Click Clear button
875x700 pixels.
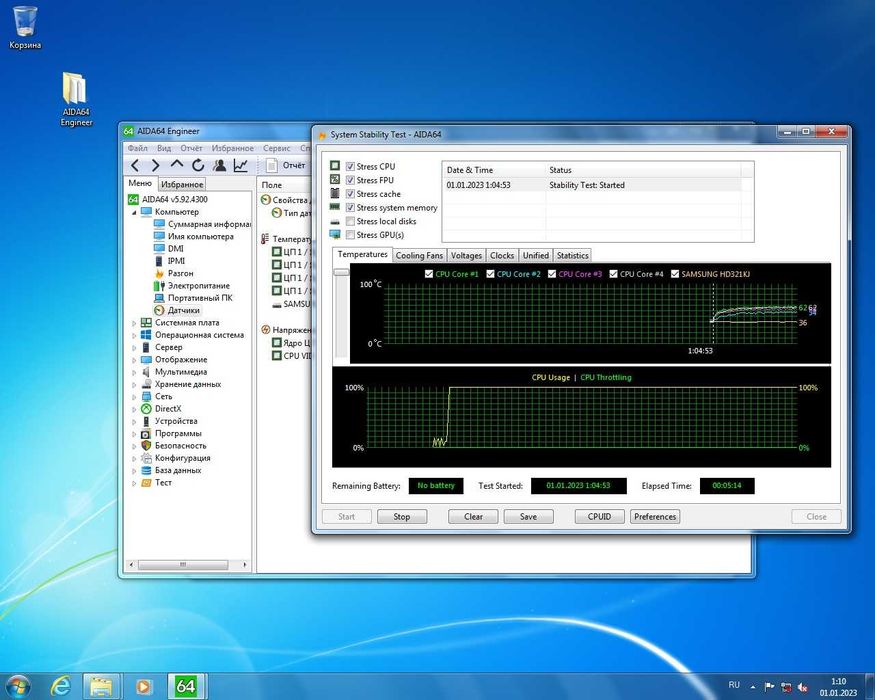(x=473, y=517)
